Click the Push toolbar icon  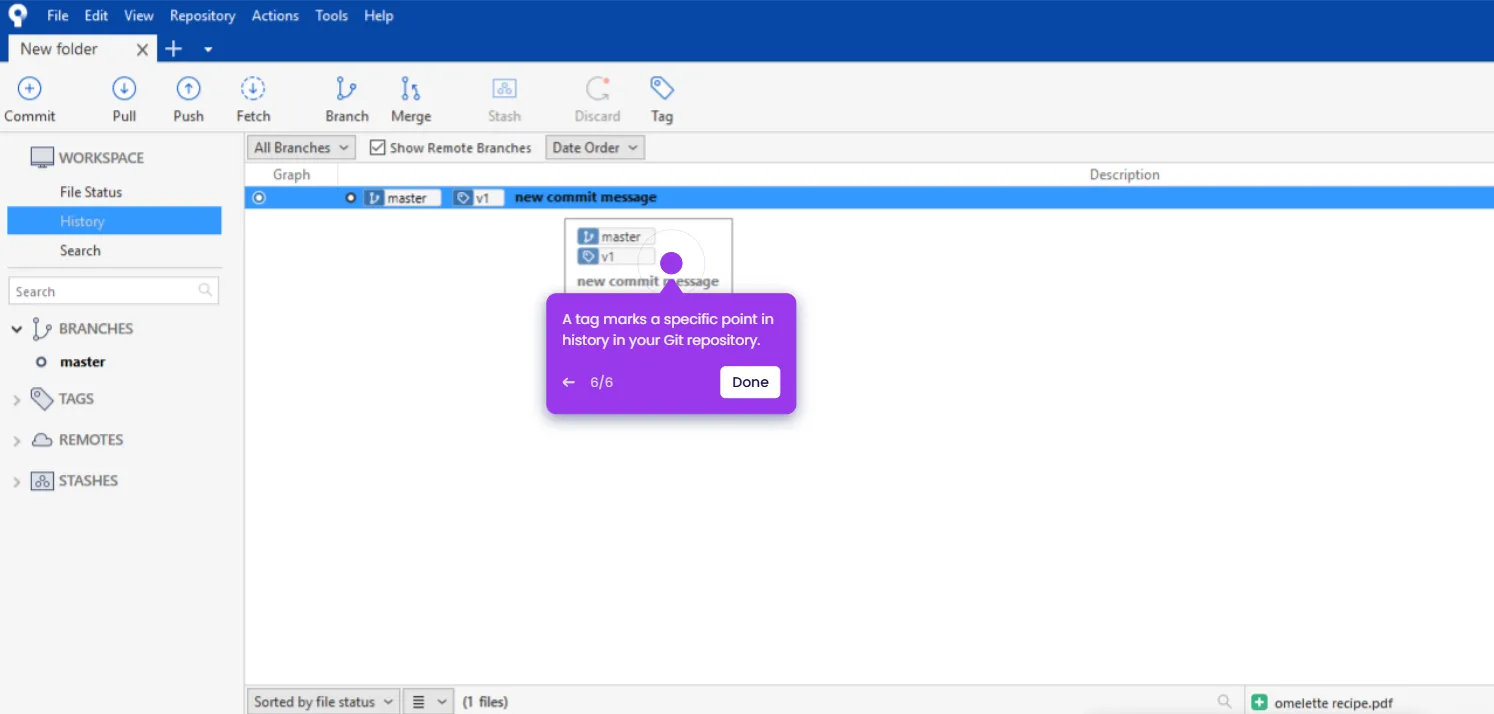(x=188, y=88)
